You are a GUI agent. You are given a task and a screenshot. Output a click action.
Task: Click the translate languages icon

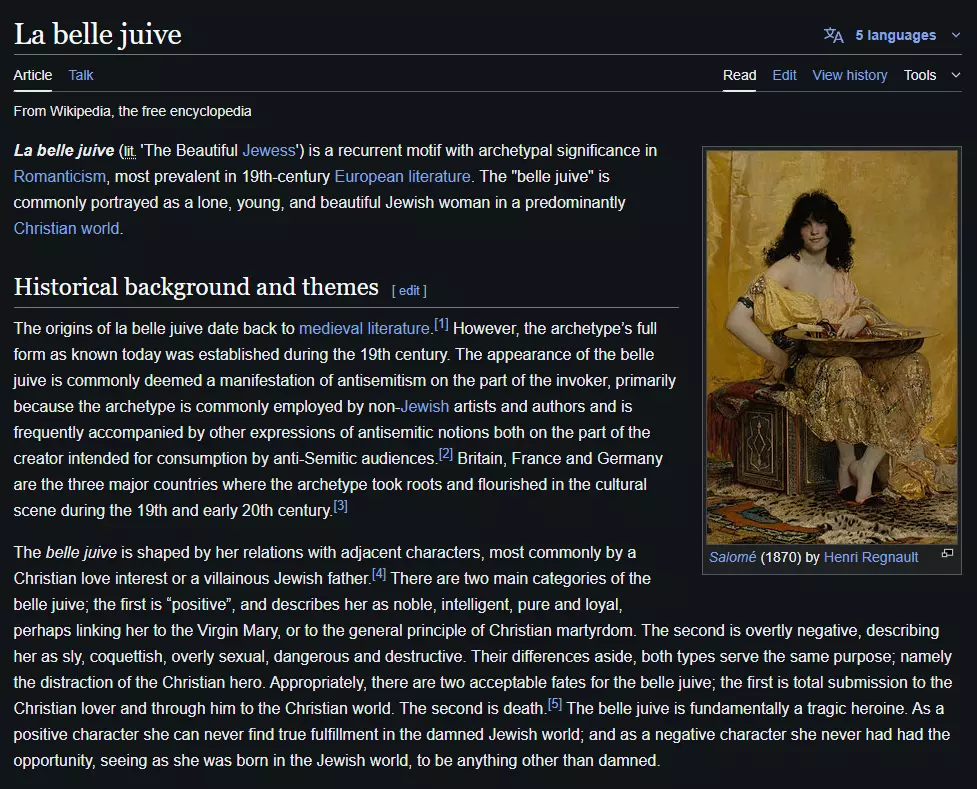coord(833,35)
